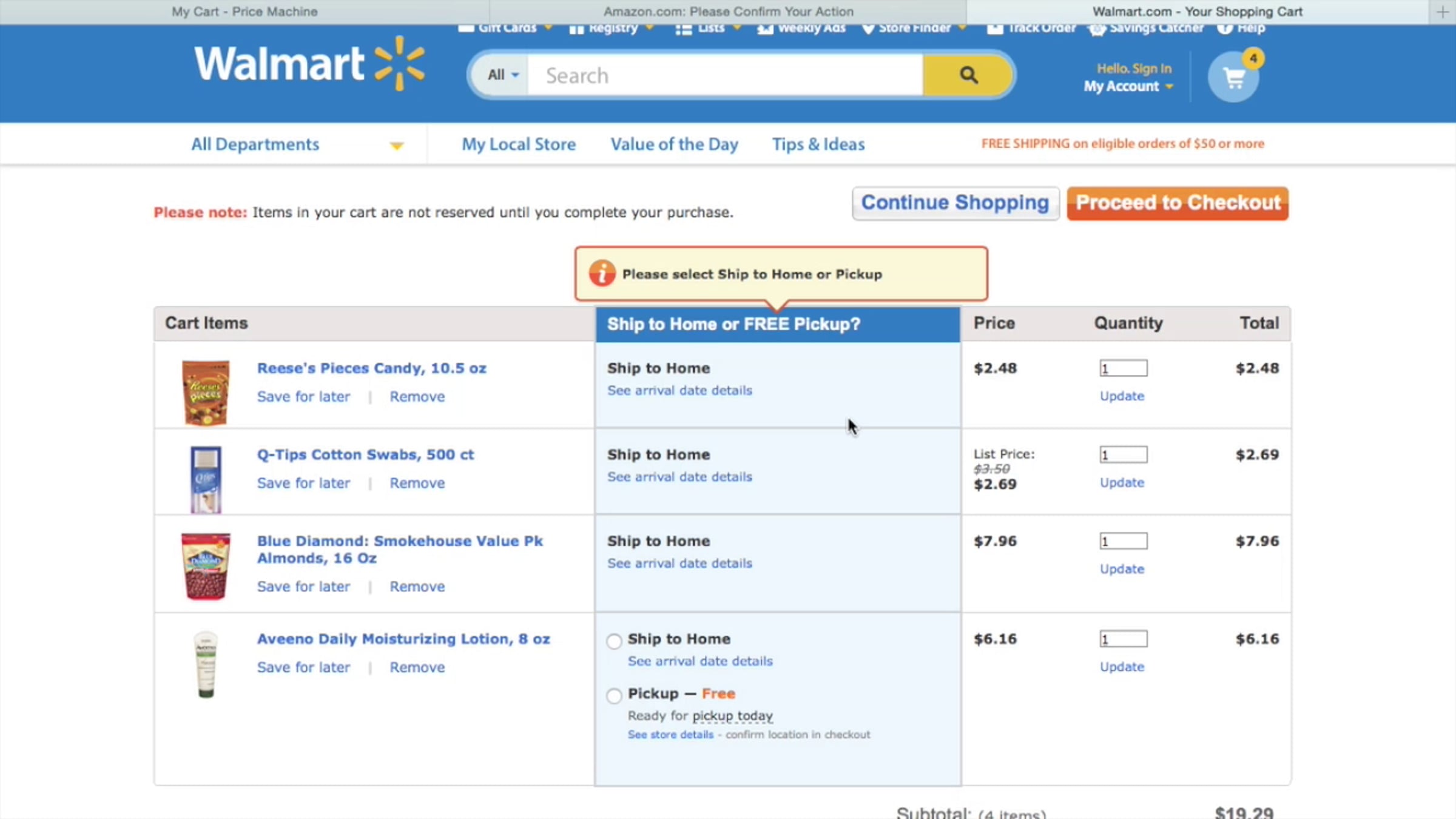Switch to the Amazon.com browser tab
Screen dimensions: 1456x819
point(728,12)
